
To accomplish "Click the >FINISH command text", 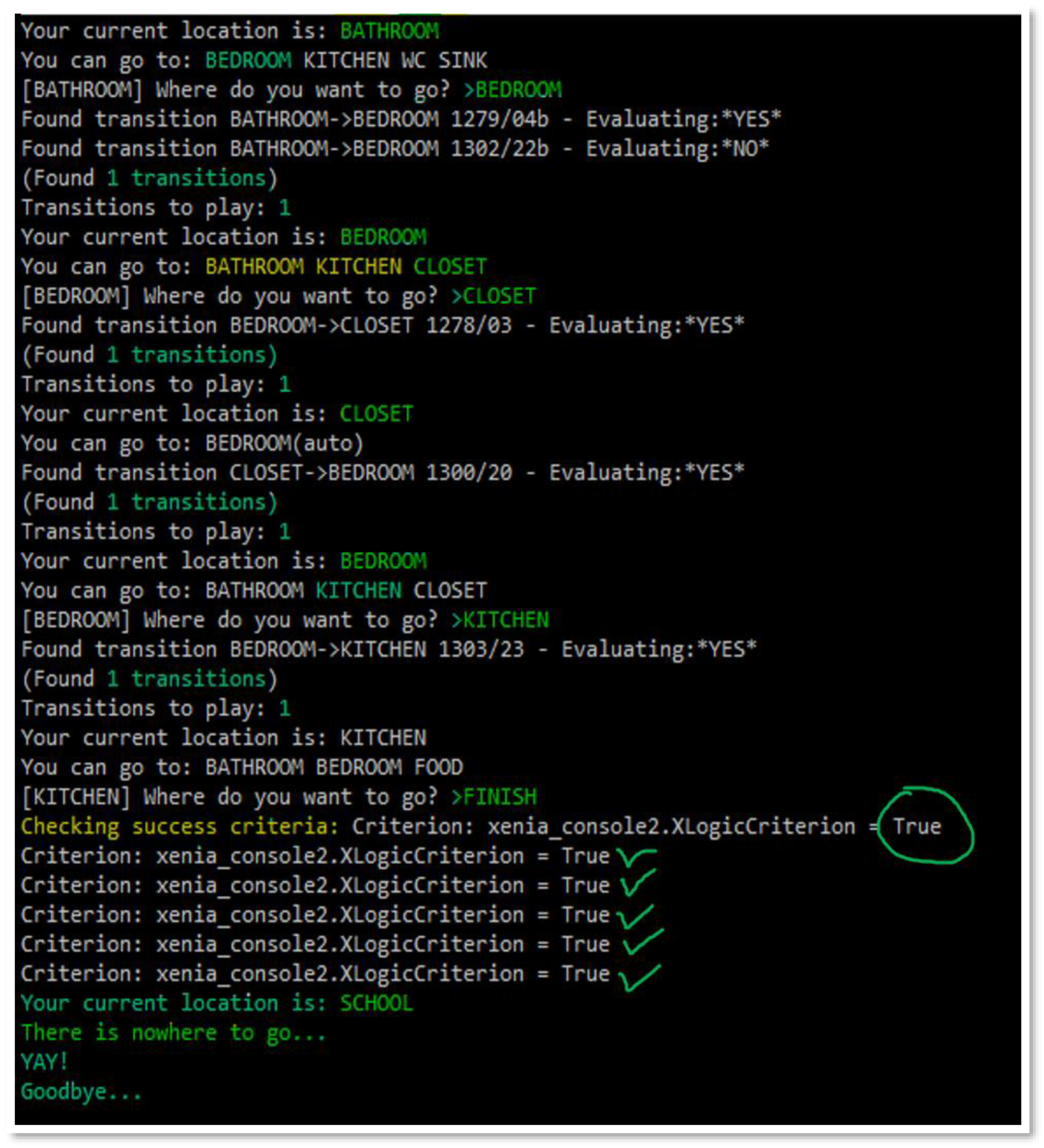I will (x=494, y=797).
